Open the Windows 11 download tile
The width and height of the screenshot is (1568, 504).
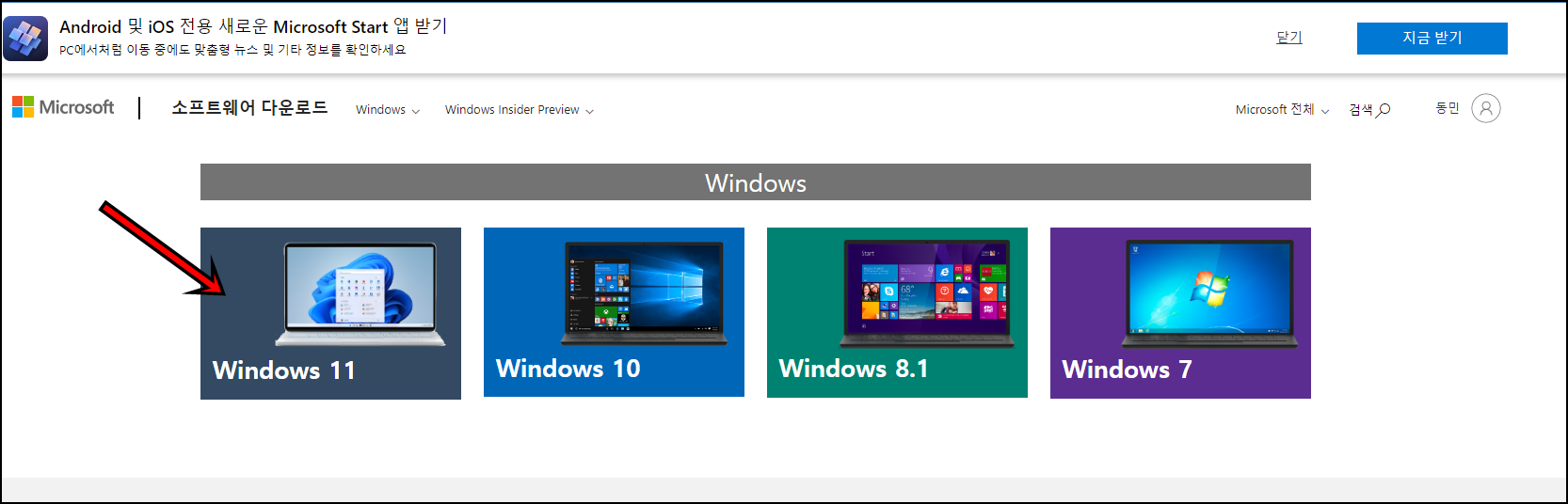[x=330, y=313]
